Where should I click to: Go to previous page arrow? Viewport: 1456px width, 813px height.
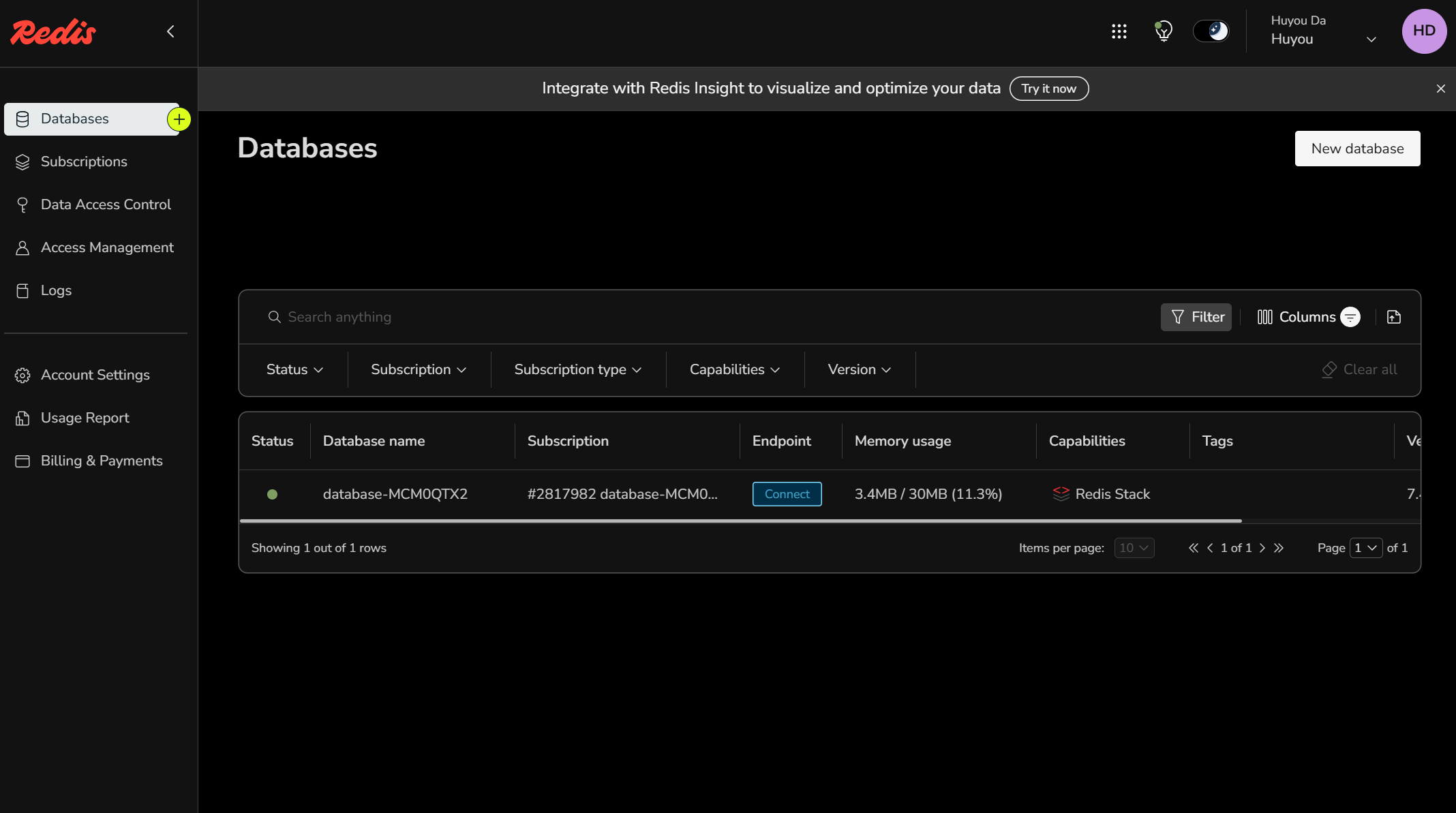[x=1210, y=548]
